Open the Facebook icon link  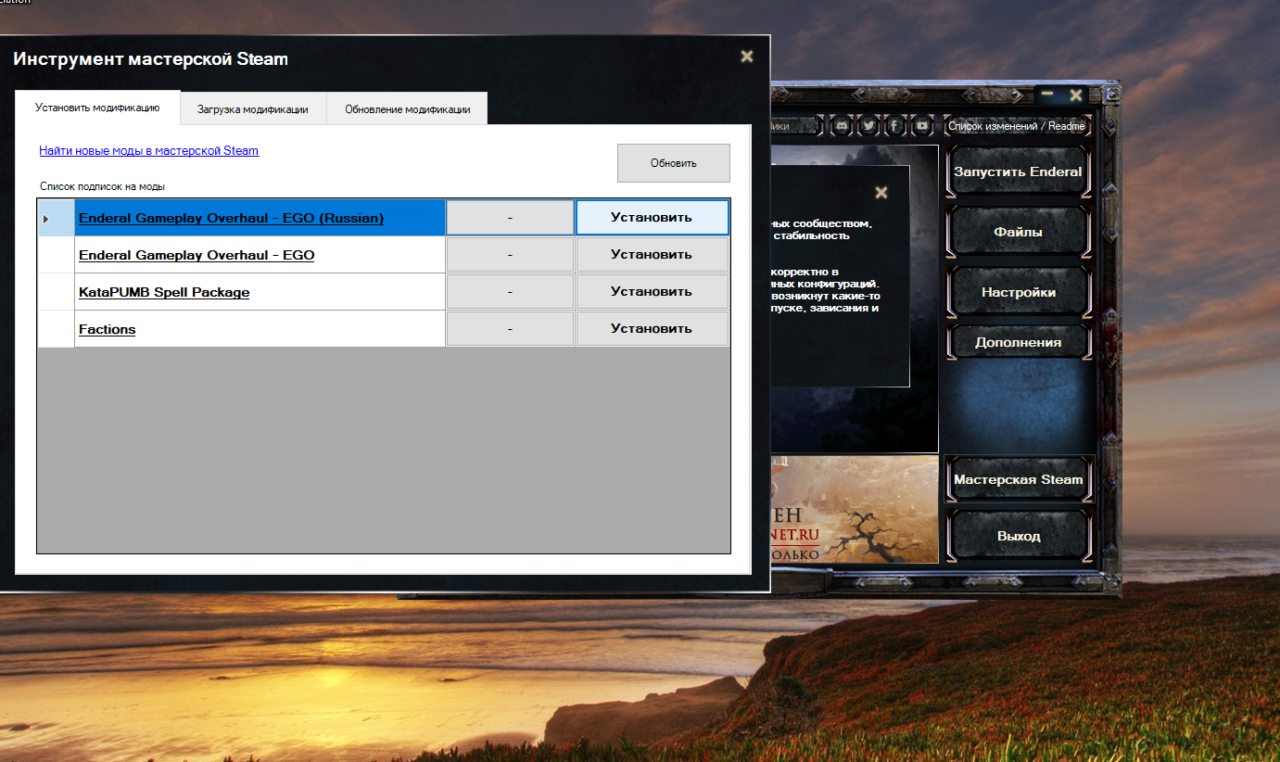895,126
